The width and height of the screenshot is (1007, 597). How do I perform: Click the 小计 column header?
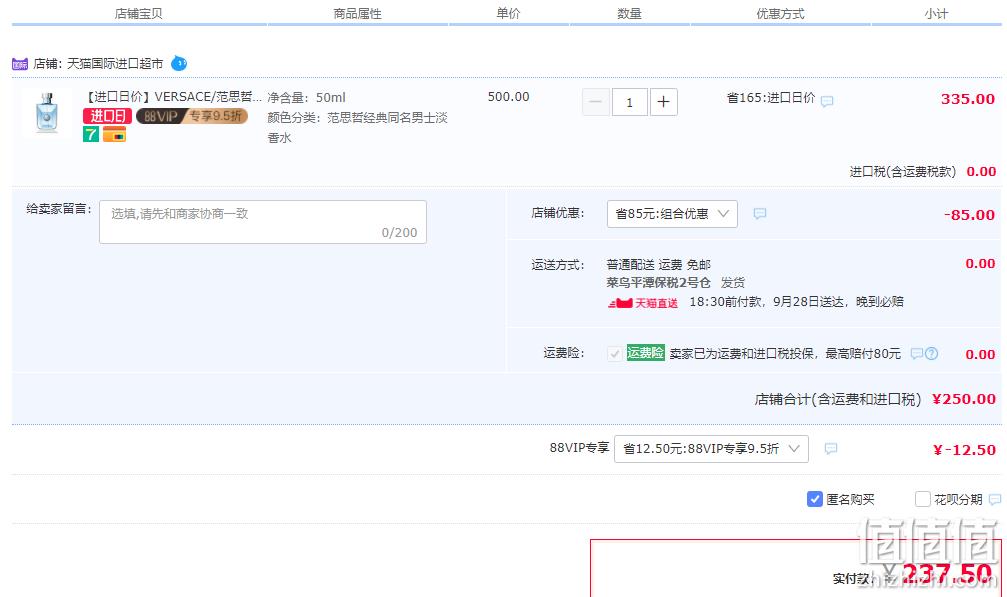pos(936,13)
